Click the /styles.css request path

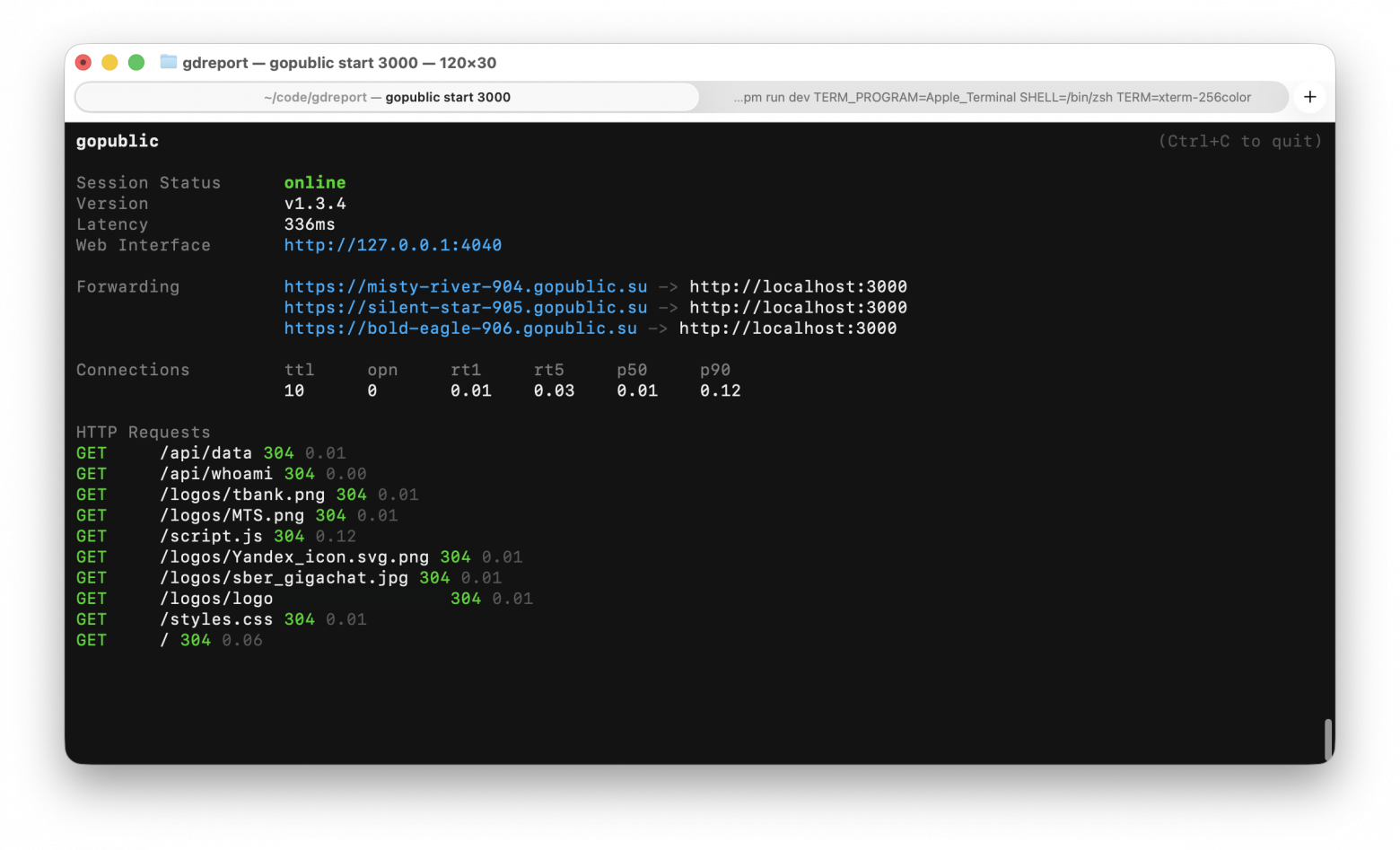coord(216,619)
